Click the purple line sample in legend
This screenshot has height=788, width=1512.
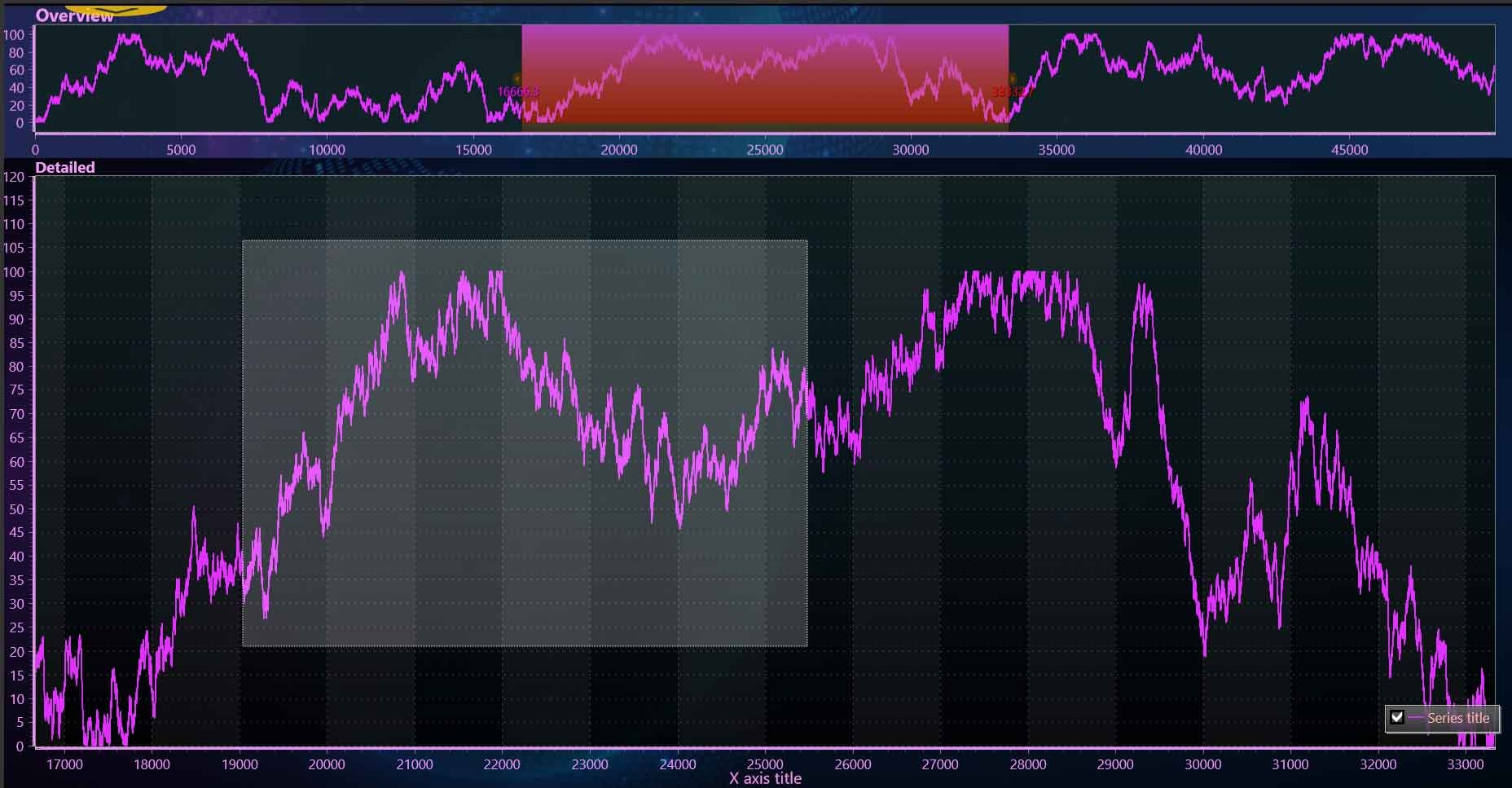click(x=1416, y=718)
